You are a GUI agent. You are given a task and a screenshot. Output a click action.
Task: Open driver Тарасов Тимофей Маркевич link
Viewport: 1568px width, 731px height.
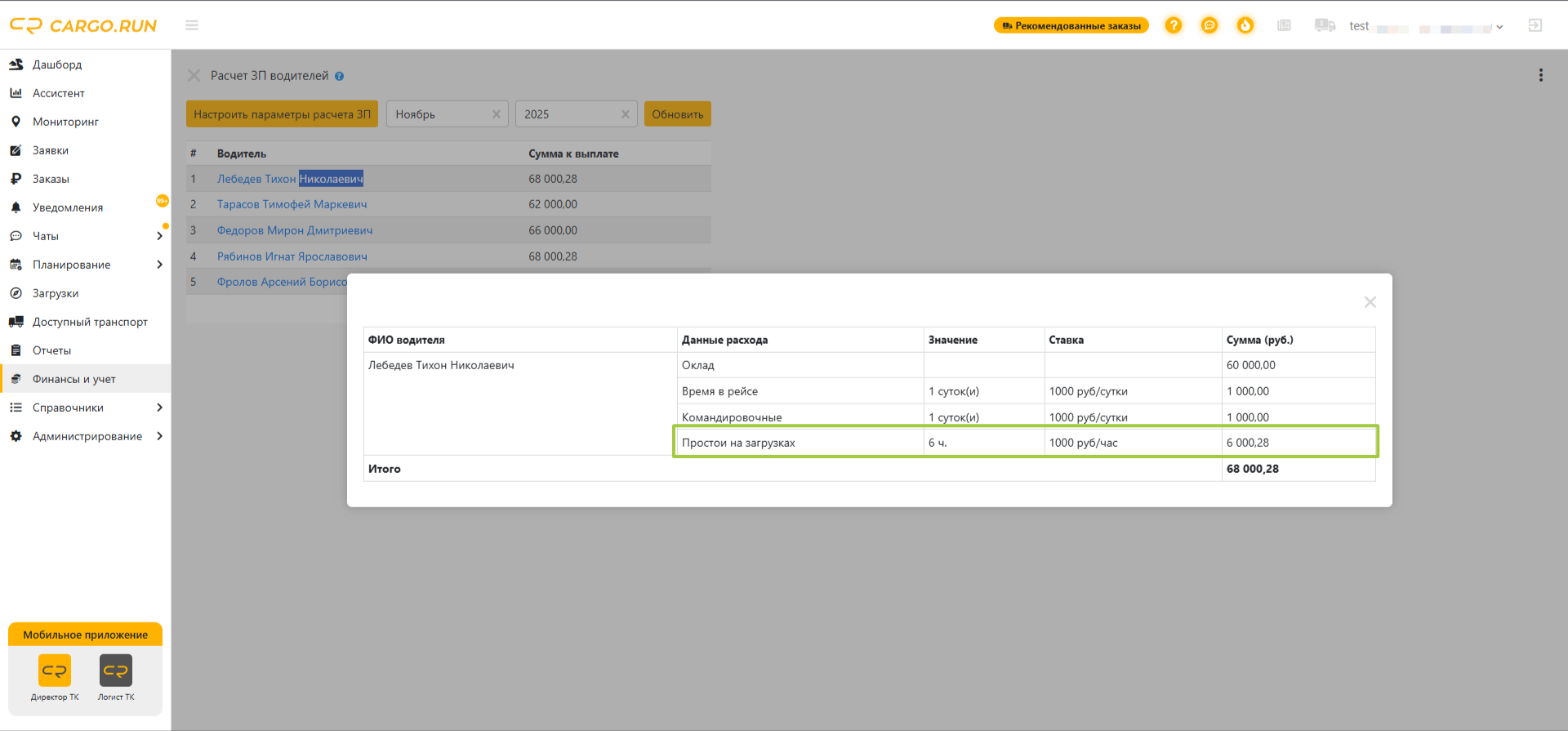click(292, 204)
